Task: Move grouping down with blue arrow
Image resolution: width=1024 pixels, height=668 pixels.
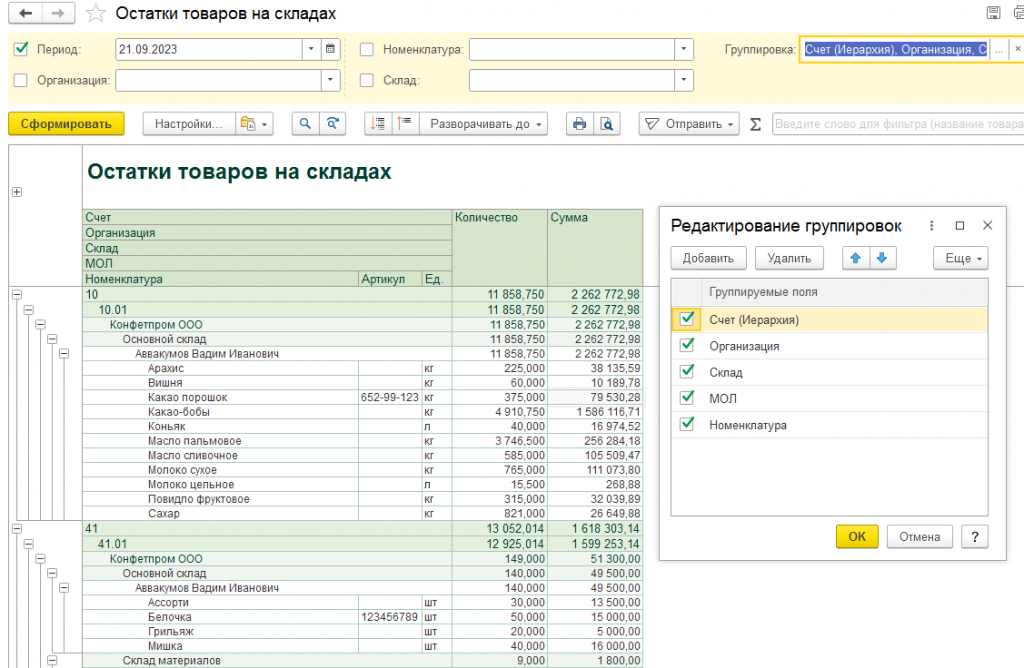Action: pyautogui.click(x=882, y=258)
